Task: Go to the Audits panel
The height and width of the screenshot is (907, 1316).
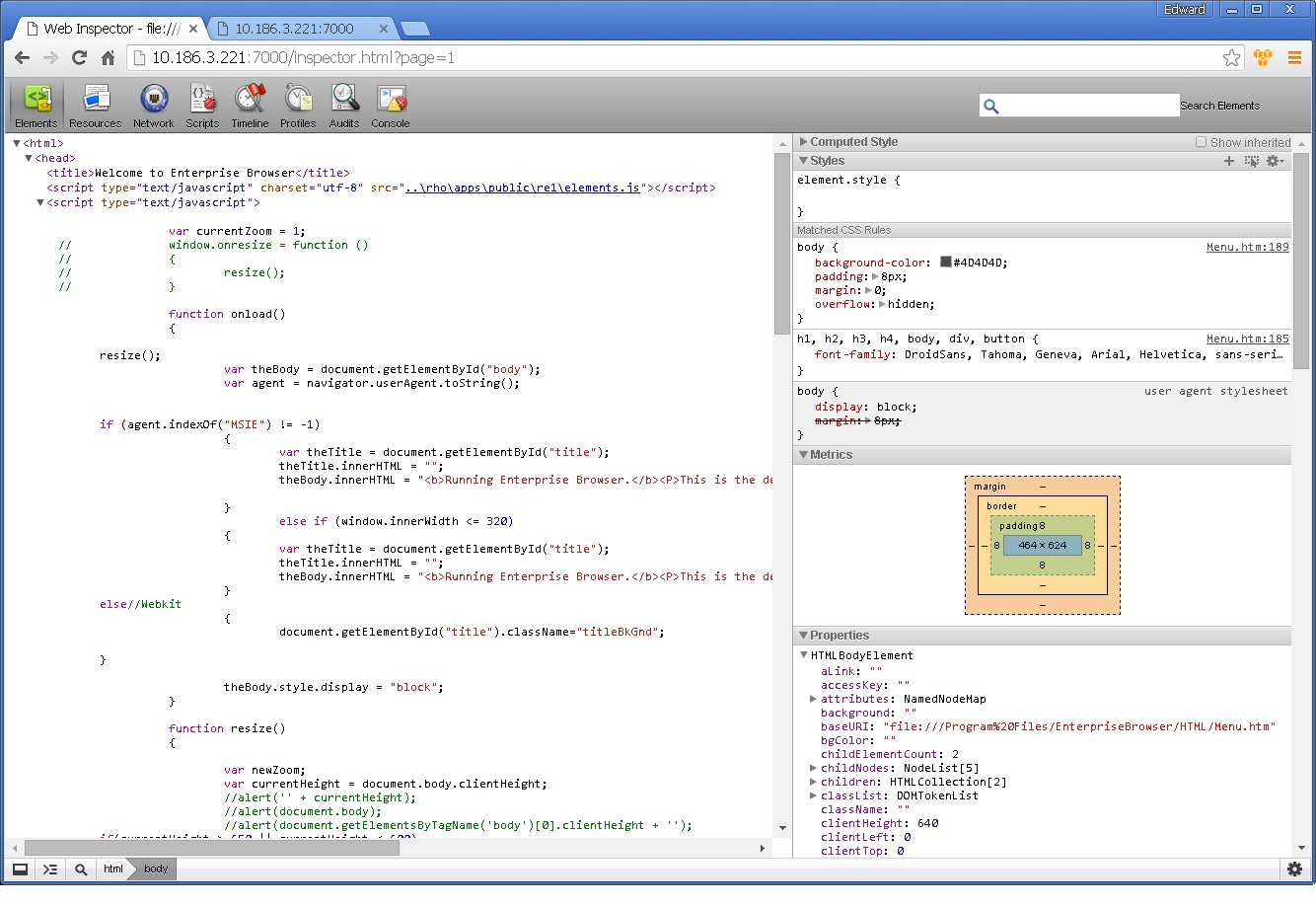Action: coord(344,107)
